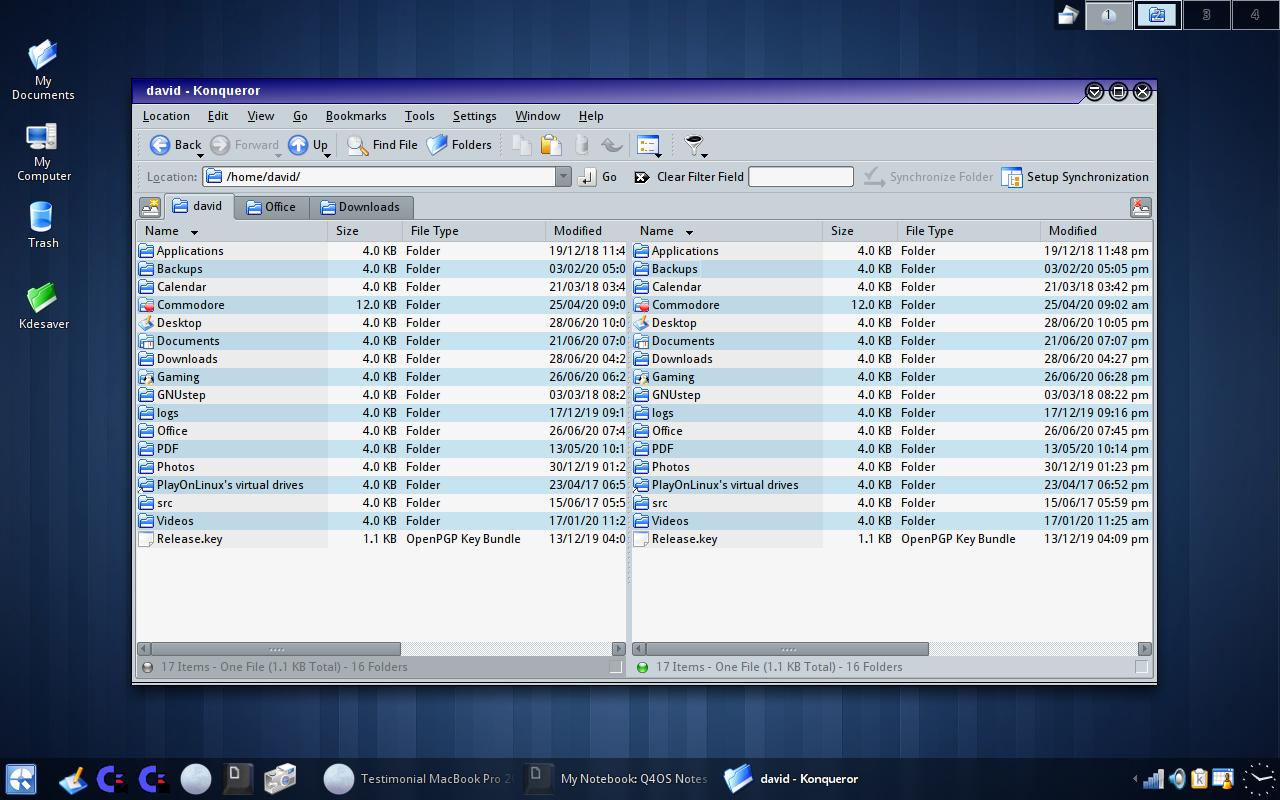The height and width of the screenshot is (800, 1280).
Task: Open the filter funnel dropdown
Action: pyautogui.click(x=695, y=146)
